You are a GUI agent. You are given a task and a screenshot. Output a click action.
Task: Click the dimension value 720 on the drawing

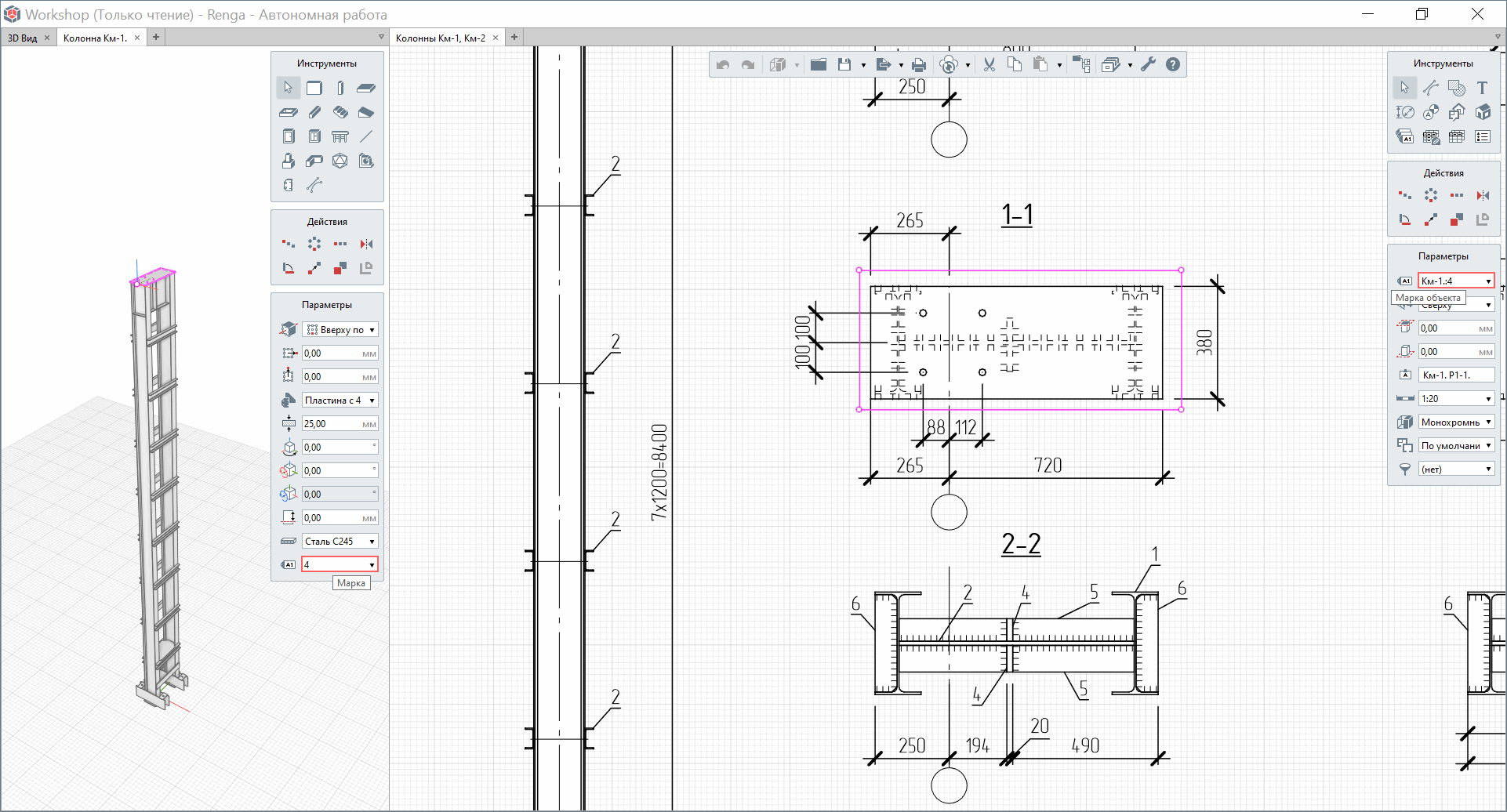pyautogui.click(x=1048, y=466)
